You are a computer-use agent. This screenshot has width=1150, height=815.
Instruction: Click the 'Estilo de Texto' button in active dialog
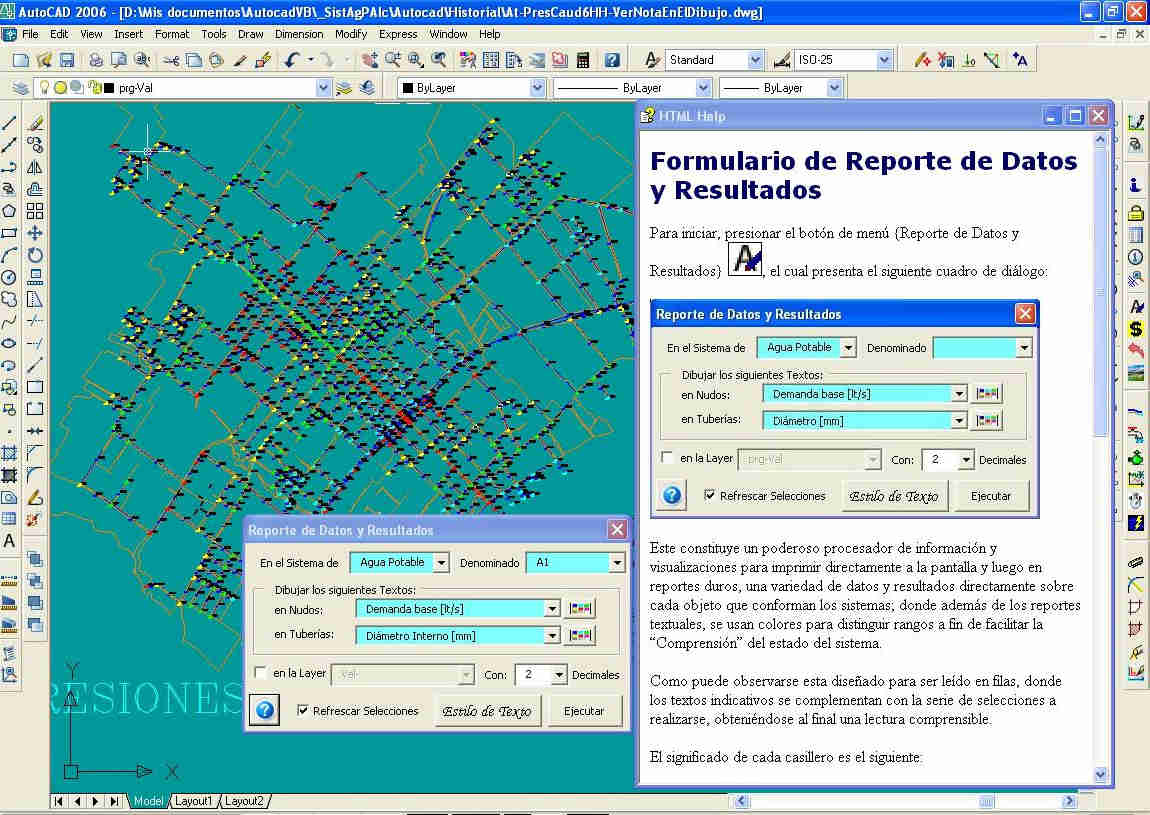click(487, 711)
